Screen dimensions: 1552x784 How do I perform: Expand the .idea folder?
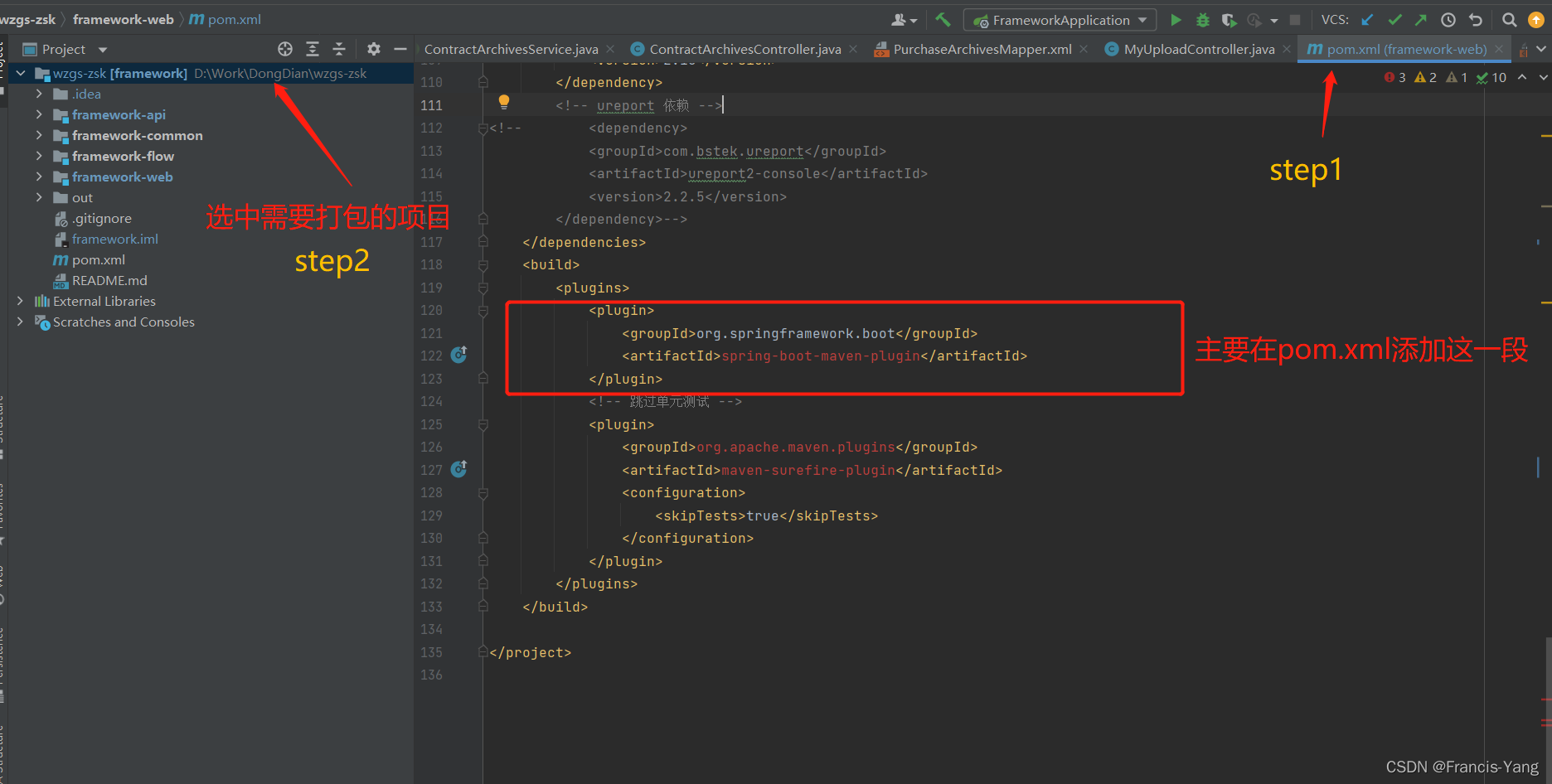coord(39,94)
